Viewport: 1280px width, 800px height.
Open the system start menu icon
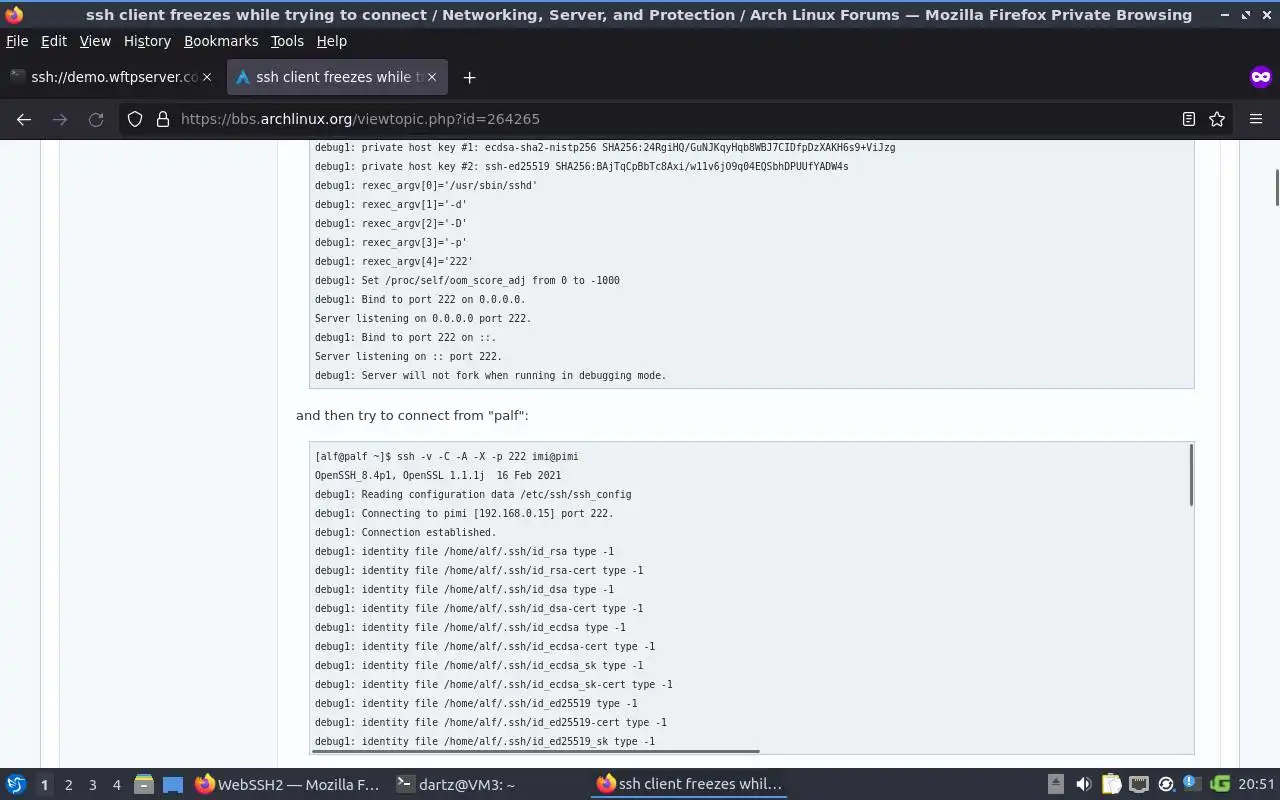16,785
